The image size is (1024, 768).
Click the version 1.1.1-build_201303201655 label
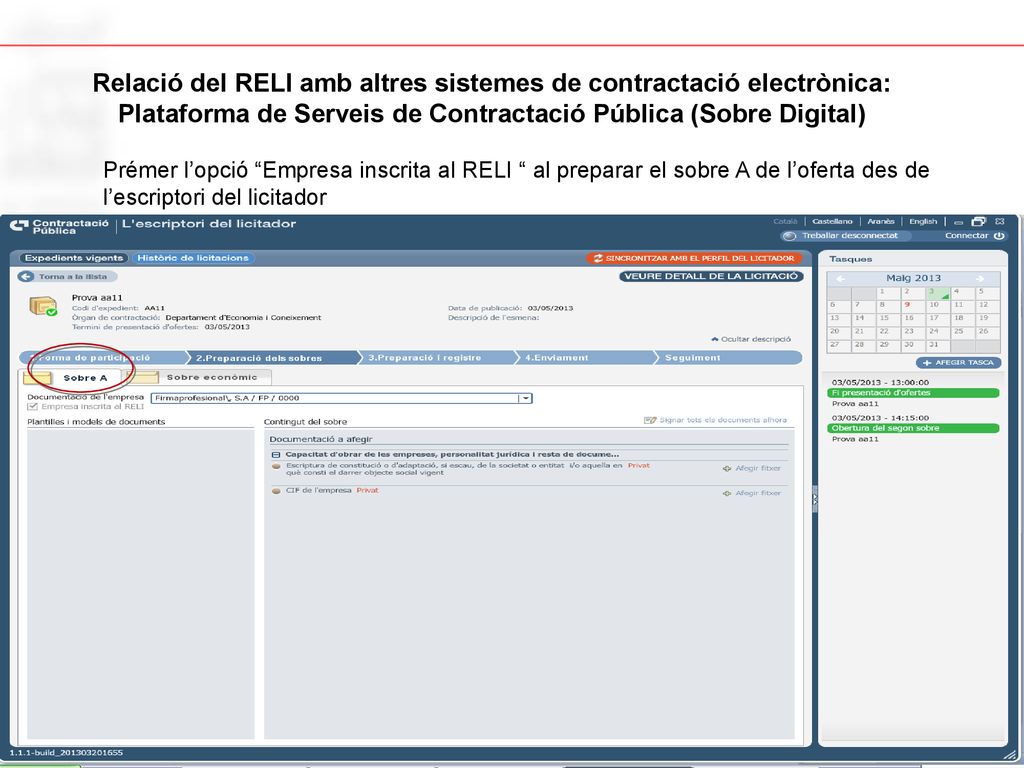click(66, 753)
